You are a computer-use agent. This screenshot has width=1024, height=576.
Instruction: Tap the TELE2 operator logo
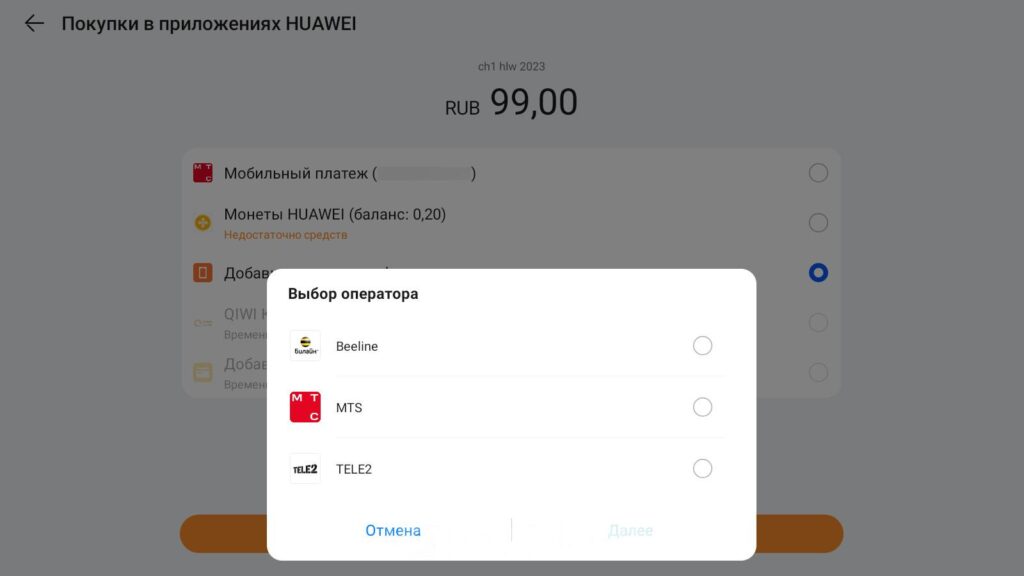pos(305,468)
